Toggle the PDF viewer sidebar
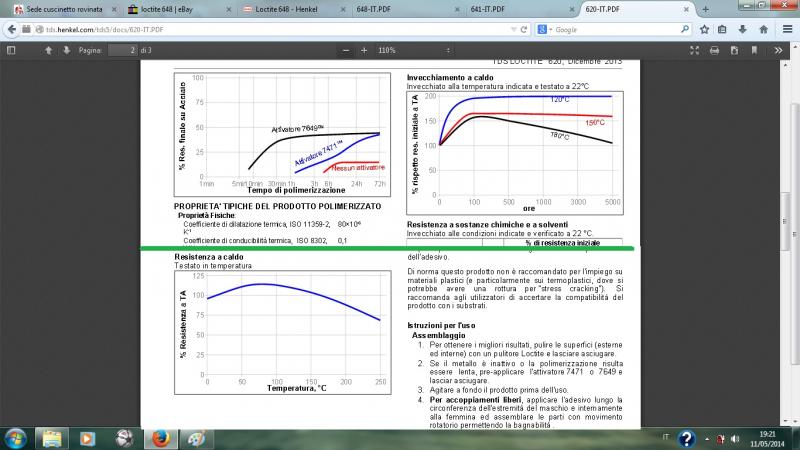Viewport: 800px width, 450px height. (11, 50)
